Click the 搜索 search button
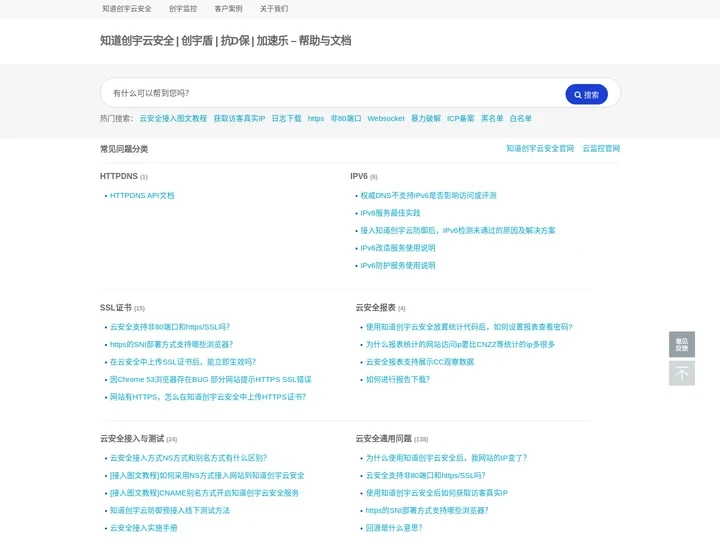This screenshot has width=720, height=540. tap(586, 95)
